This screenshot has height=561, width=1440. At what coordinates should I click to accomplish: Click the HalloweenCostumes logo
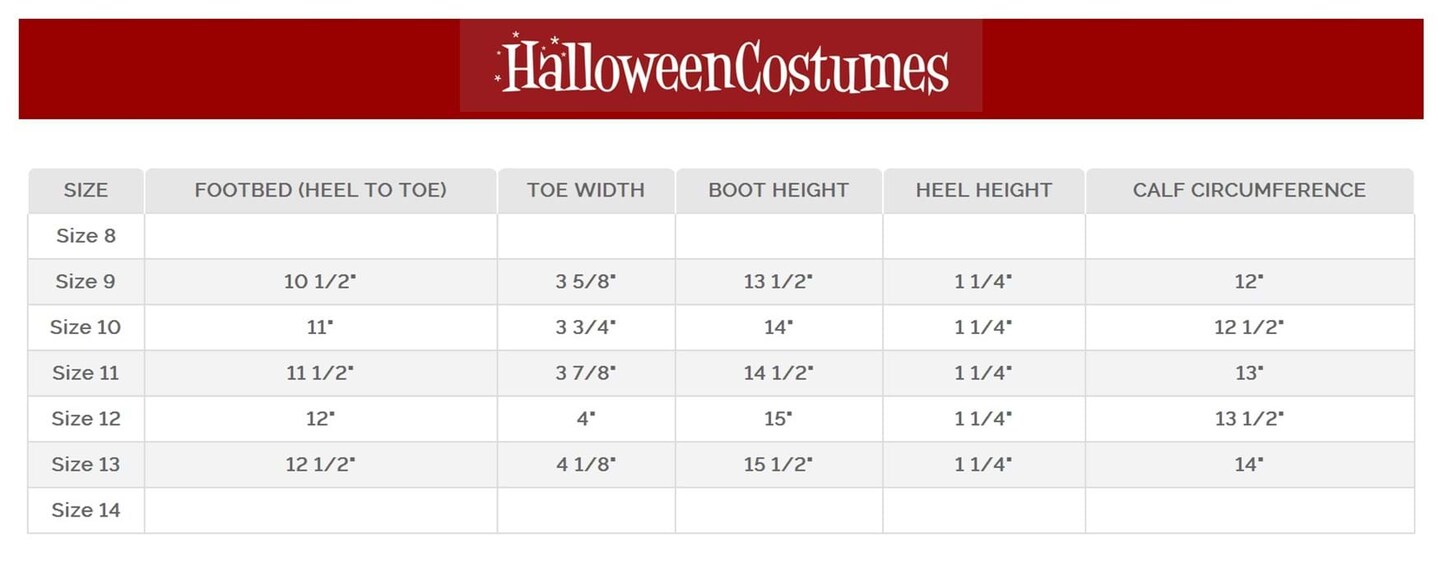(721, 66)
